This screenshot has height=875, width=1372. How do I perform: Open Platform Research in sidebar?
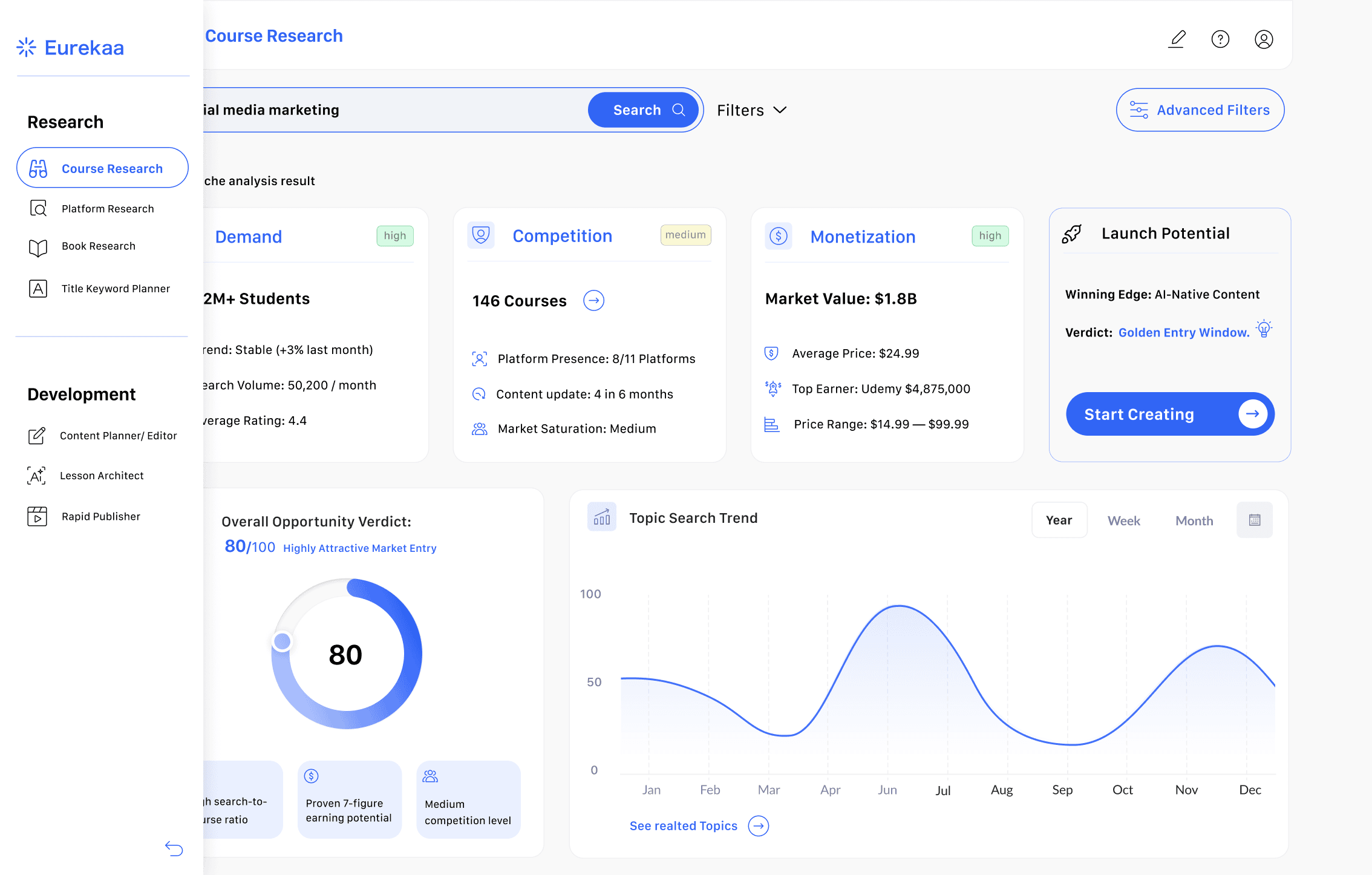pyautogui.click(x=107, y=209)
